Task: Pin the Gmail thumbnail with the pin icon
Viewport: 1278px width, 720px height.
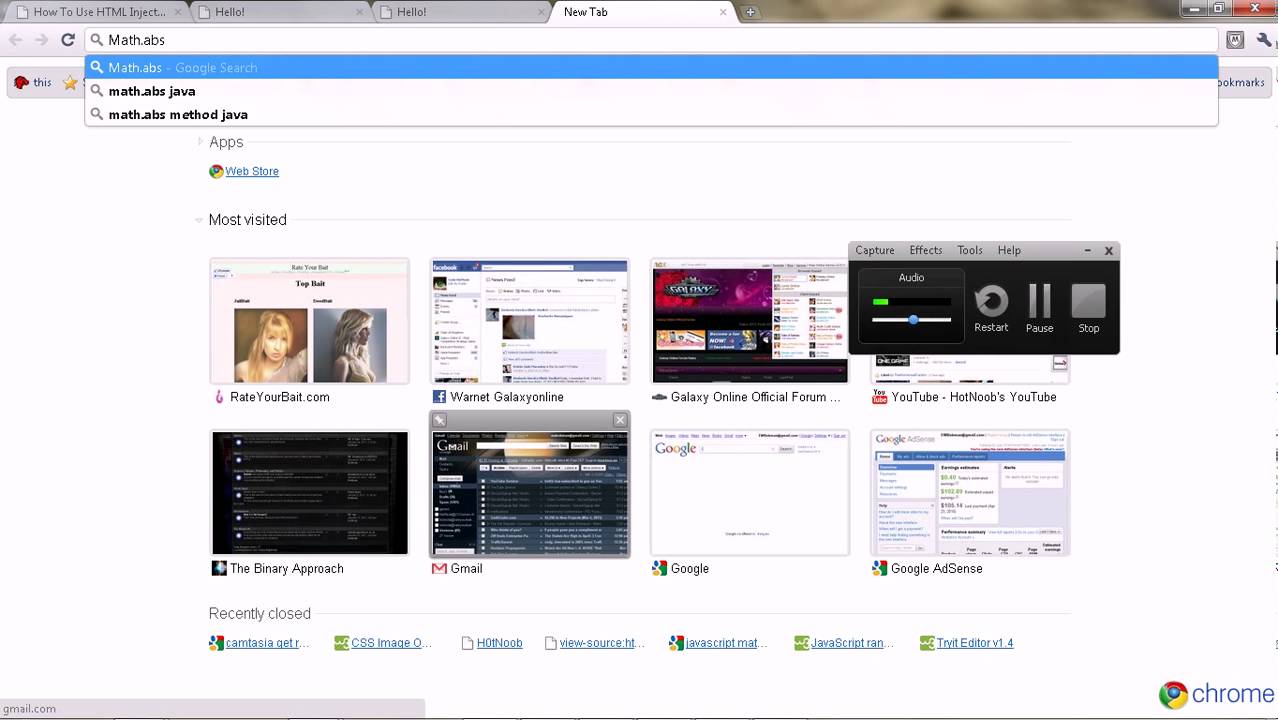Action: pos(440,420)
